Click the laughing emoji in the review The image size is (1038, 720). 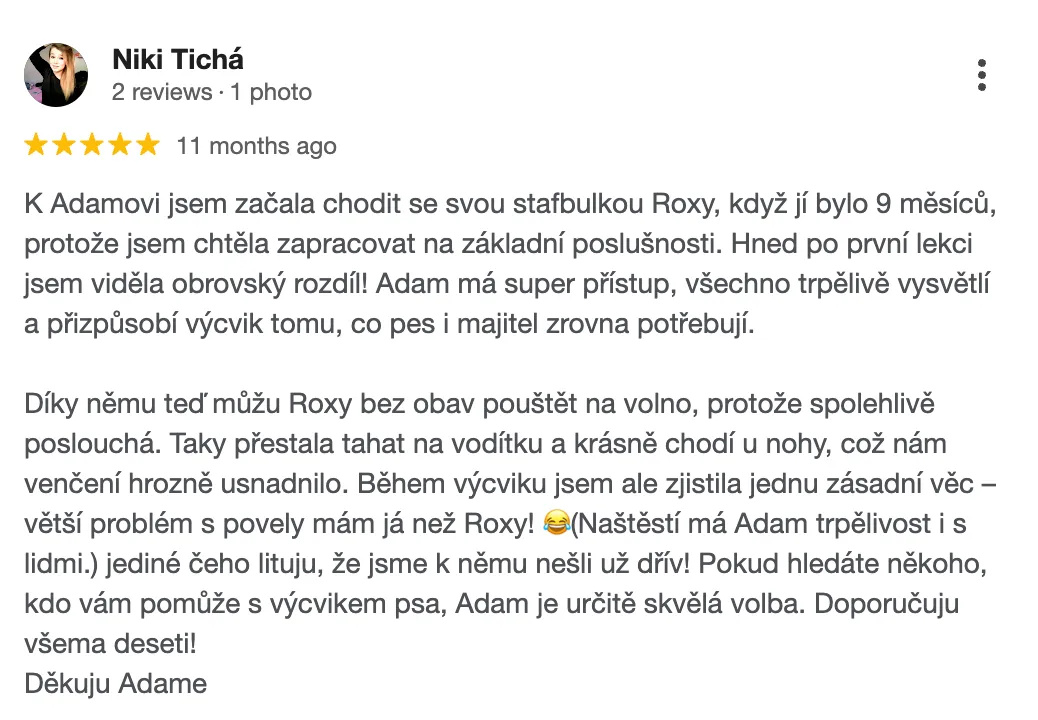[x=556, y=522]
